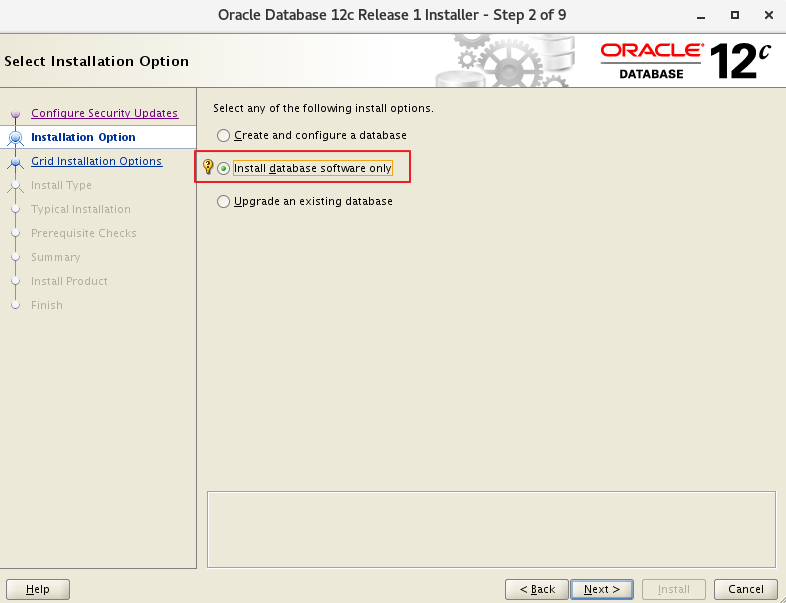Click the Typical Installation step label
The height and width of the screenshot is (603, 786).
pyautogui.click(x=81, y=210)
